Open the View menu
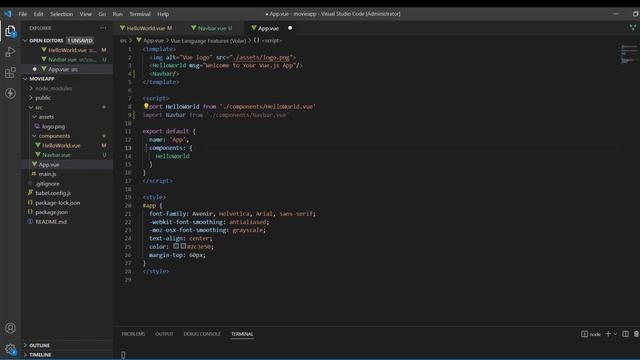Image resolution: width=640 pixels, height=360 pixels. point(85,14)
